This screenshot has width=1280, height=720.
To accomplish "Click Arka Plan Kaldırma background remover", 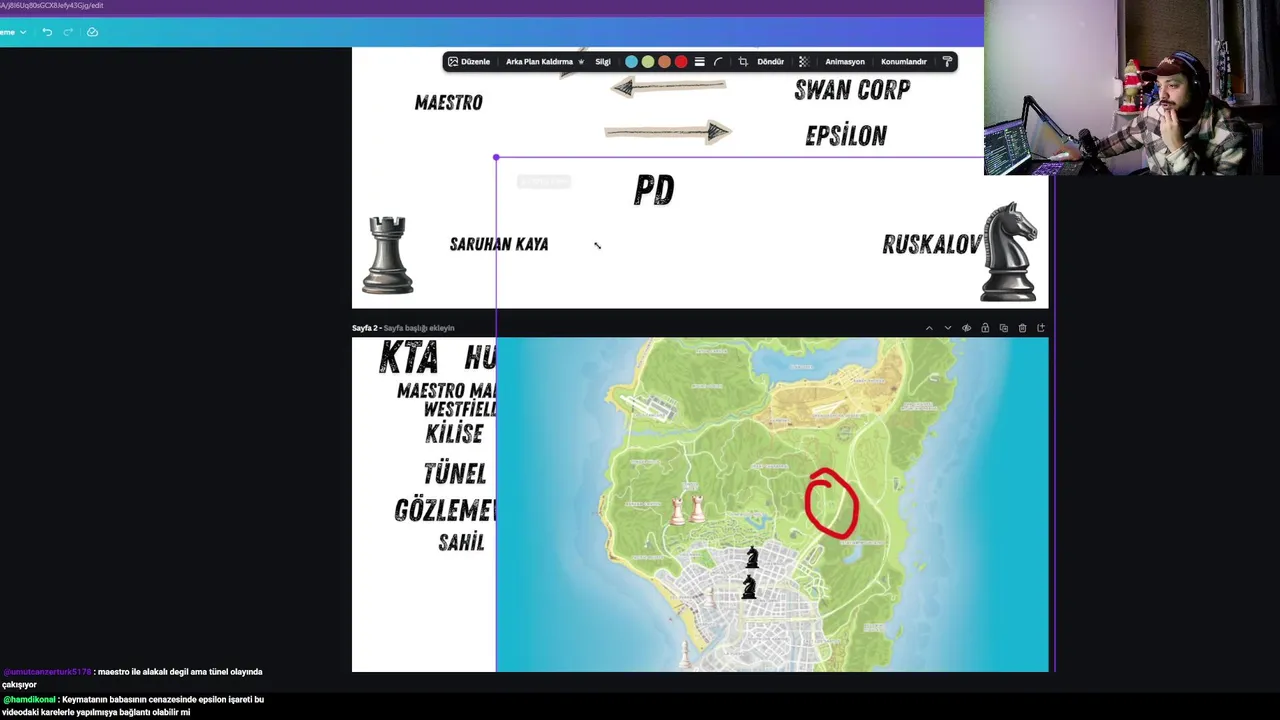I will point(545,62).
